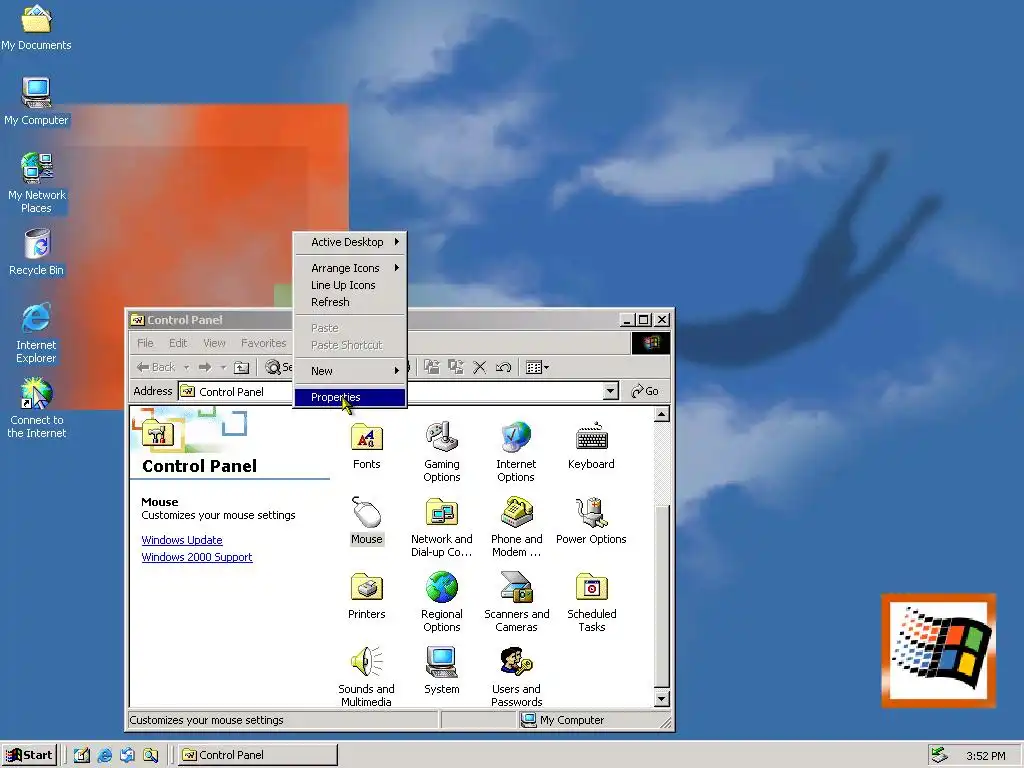
Task: Click scroll down arrow in Control Panel
Action: pyautogui.click(x=662, y=699)
